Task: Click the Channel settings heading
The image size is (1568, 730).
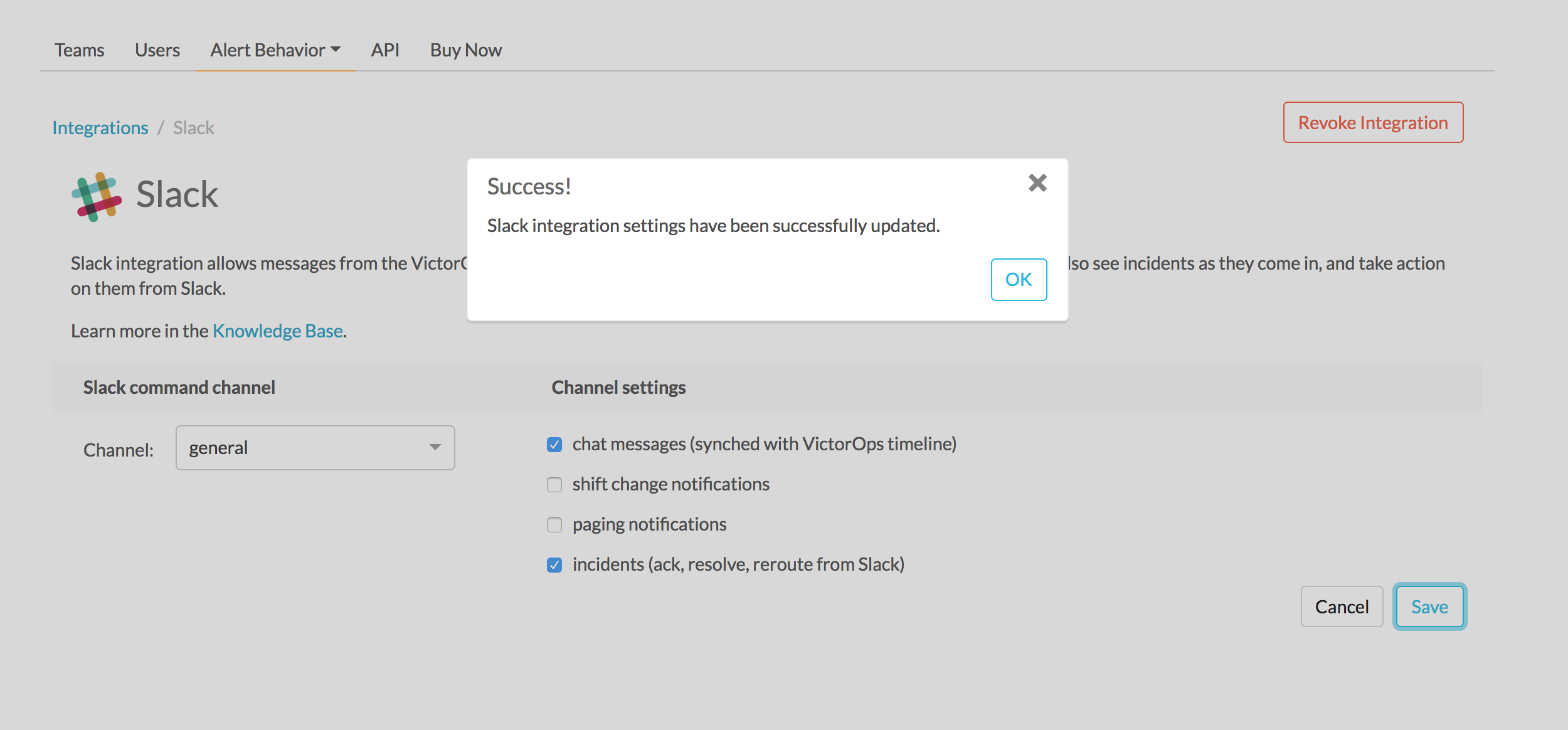Action: pyautogui.click(x=619, y=388)
